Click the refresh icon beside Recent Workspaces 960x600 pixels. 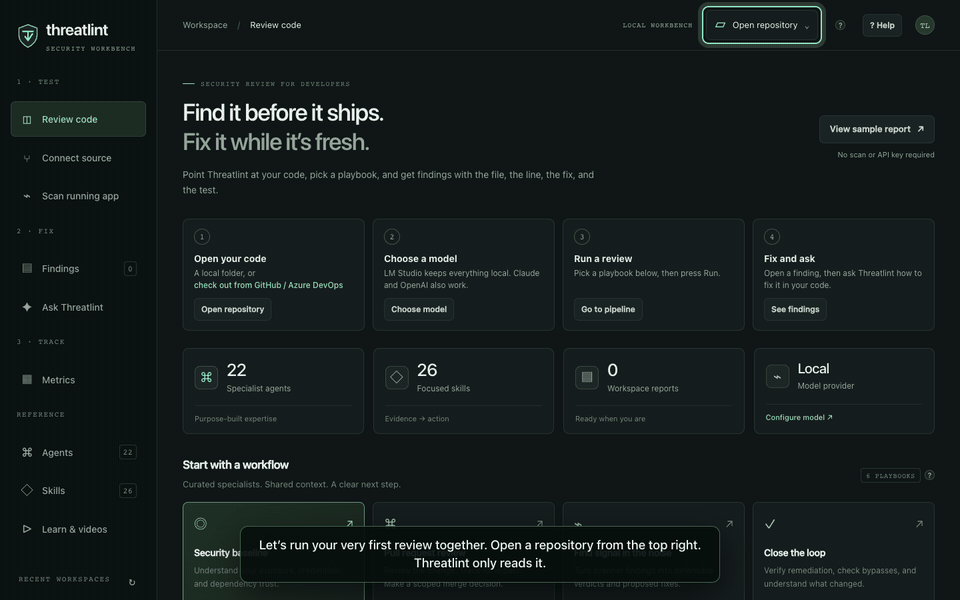pyautogui.click(x=132, y=582)
